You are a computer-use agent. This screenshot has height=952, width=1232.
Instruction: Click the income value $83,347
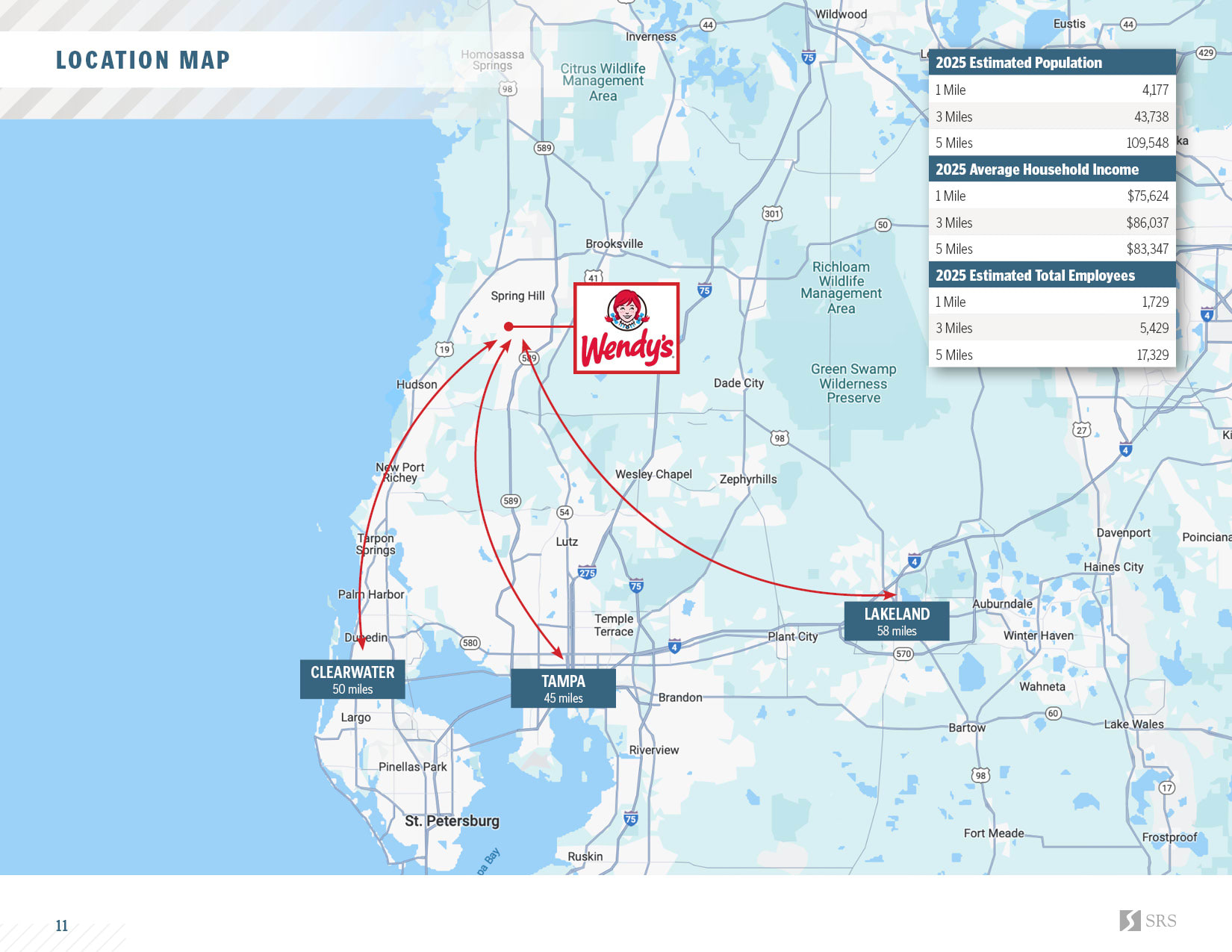pyautogui.click(x=1148, y=249)
